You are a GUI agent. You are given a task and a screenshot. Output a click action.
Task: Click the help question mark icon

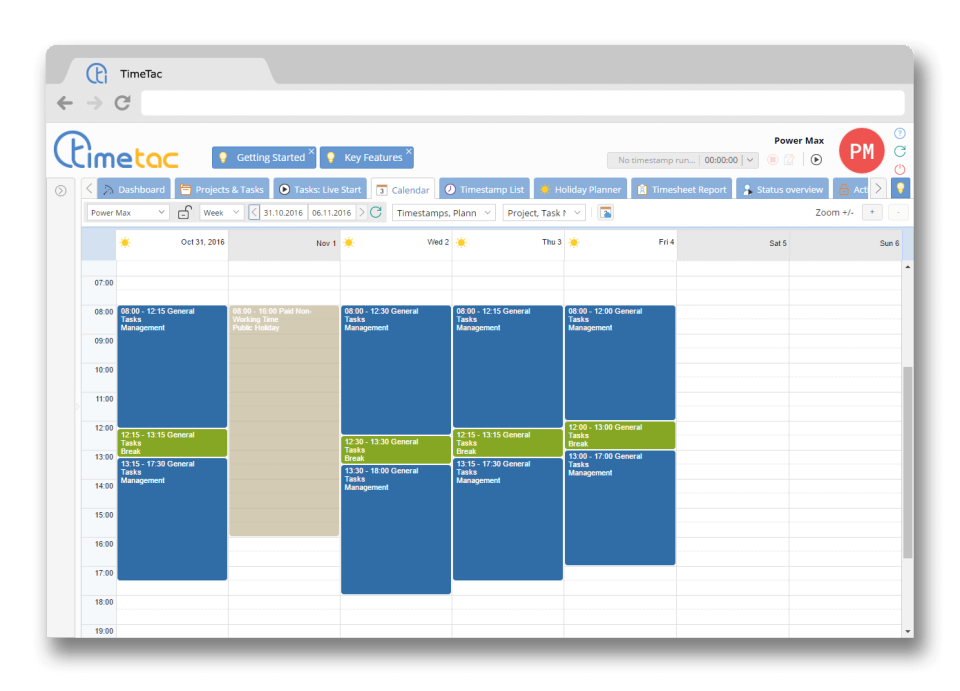(x=899, y=133)
